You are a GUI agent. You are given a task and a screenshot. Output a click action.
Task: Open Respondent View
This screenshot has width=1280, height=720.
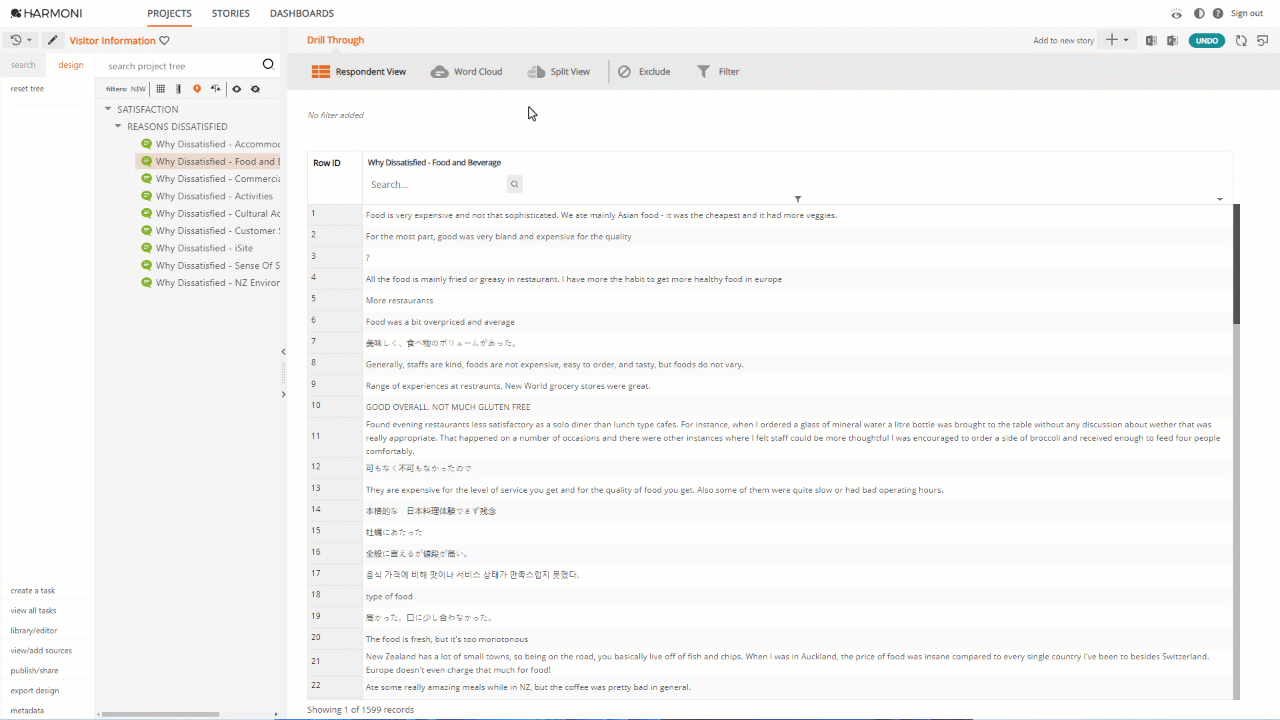(x=358, y=72)
